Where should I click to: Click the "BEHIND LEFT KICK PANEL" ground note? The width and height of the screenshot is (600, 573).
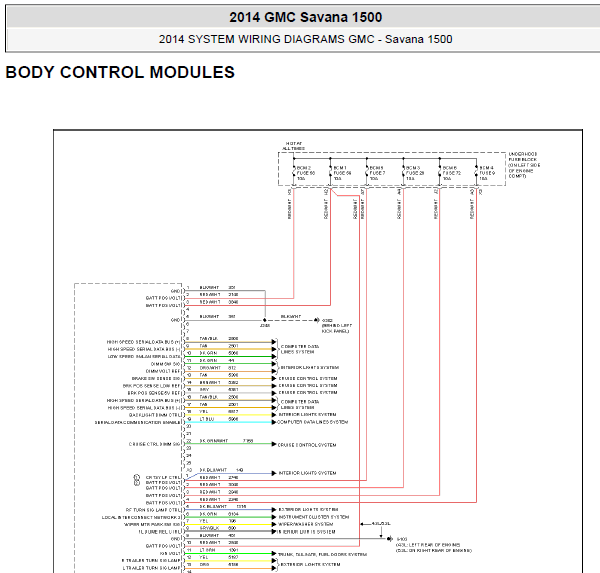click(337, 328)
